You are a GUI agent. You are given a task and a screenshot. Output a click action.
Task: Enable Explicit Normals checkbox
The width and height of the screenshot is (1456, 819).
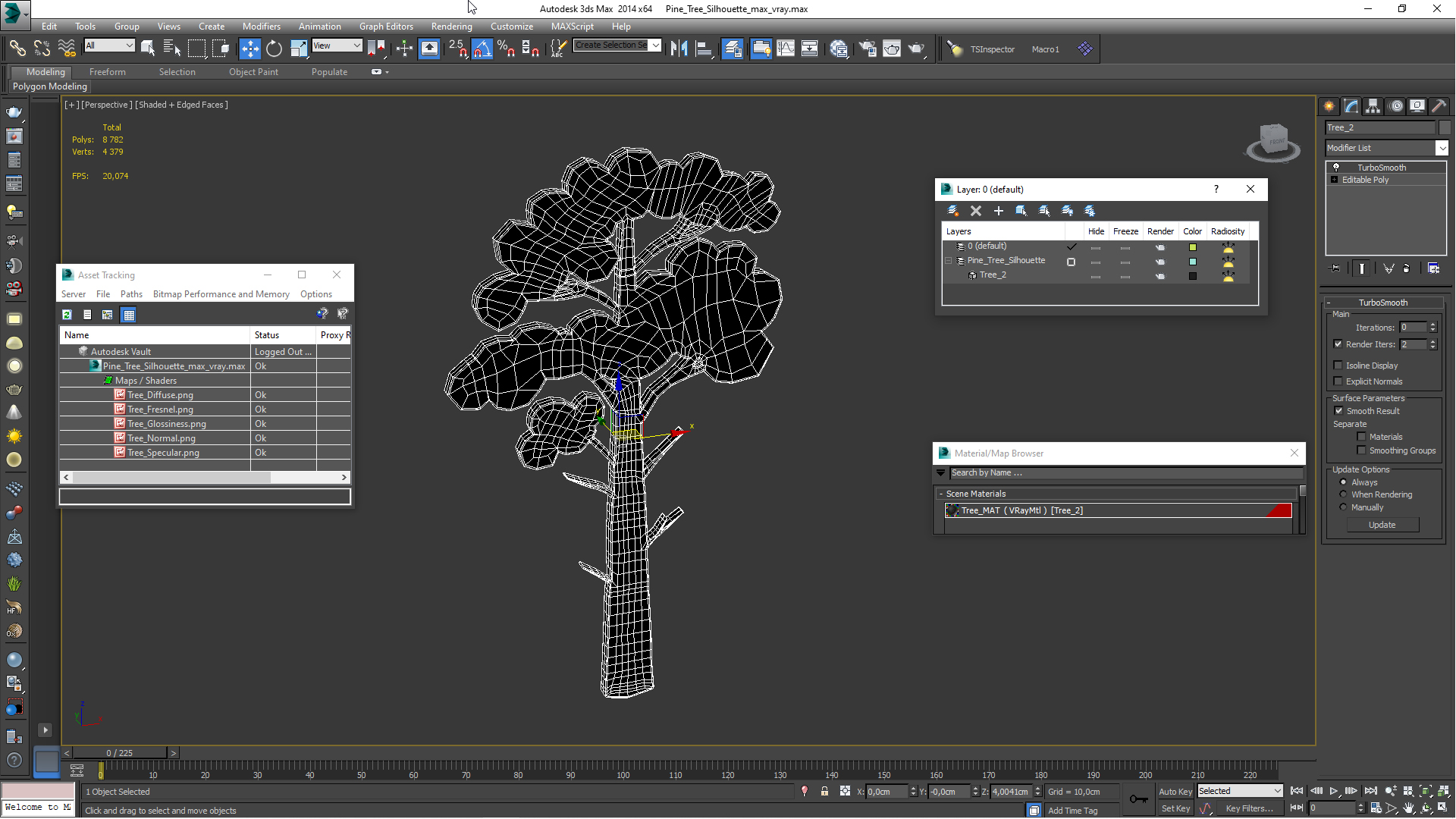pos(1338,381)
